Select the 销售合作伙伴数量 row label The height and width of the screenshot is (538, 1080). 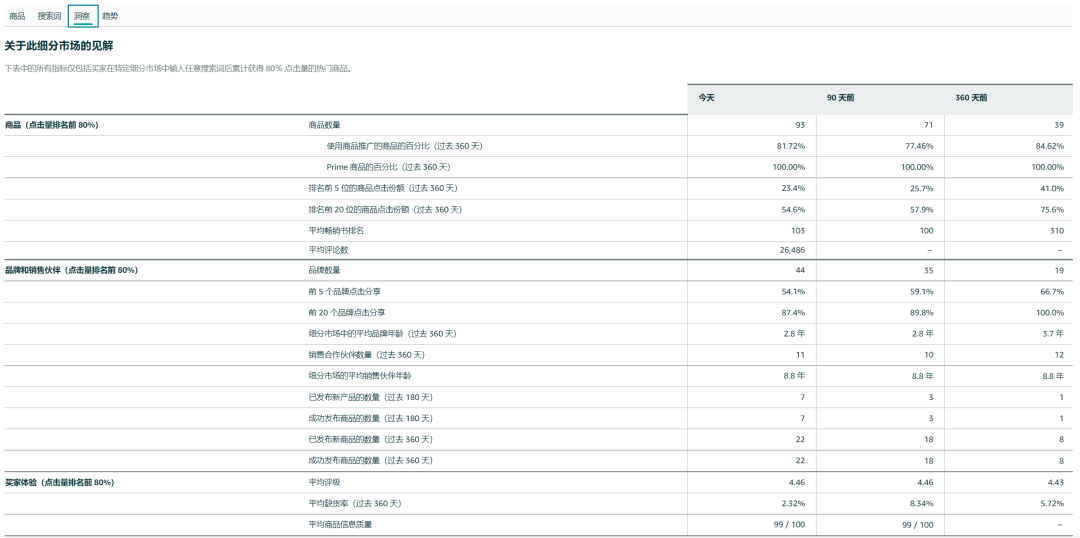coord(366,355)
